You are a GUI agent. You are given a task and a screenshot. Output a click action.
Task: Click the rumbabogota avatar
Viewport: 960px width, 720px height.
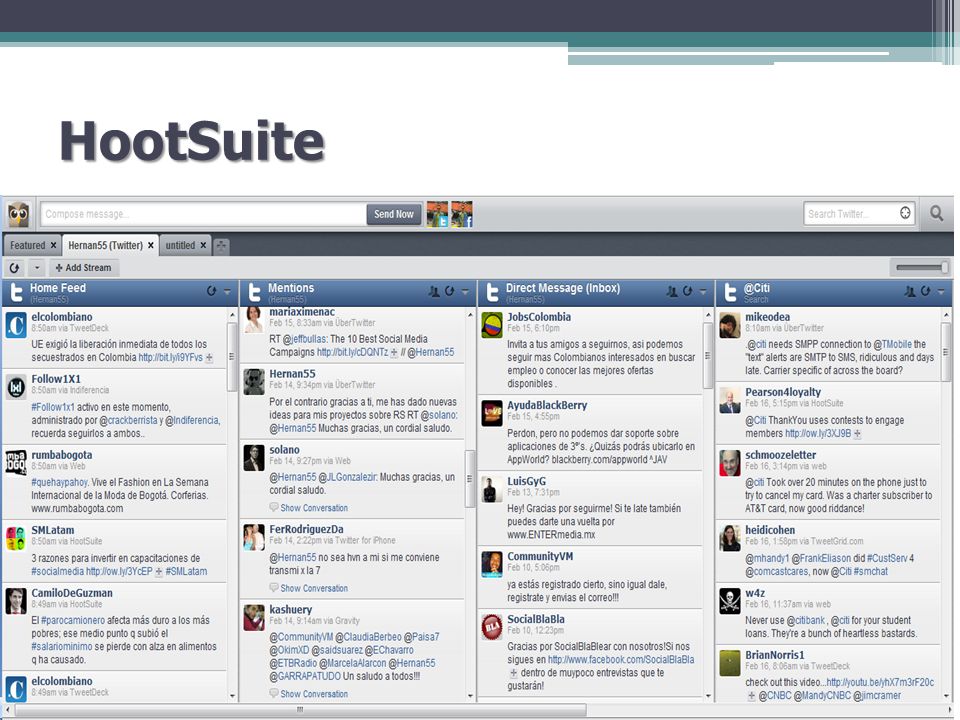tap(16, 463)
